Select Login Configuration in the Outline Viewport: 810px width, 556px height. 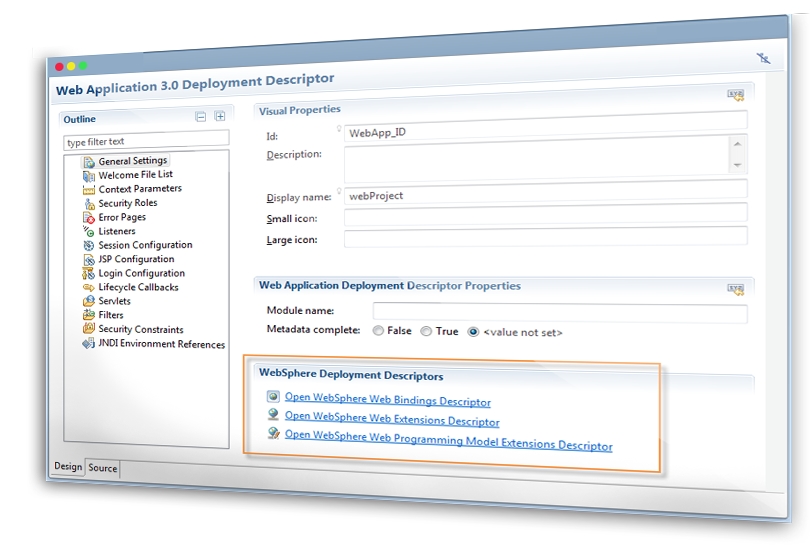point(142,273)
